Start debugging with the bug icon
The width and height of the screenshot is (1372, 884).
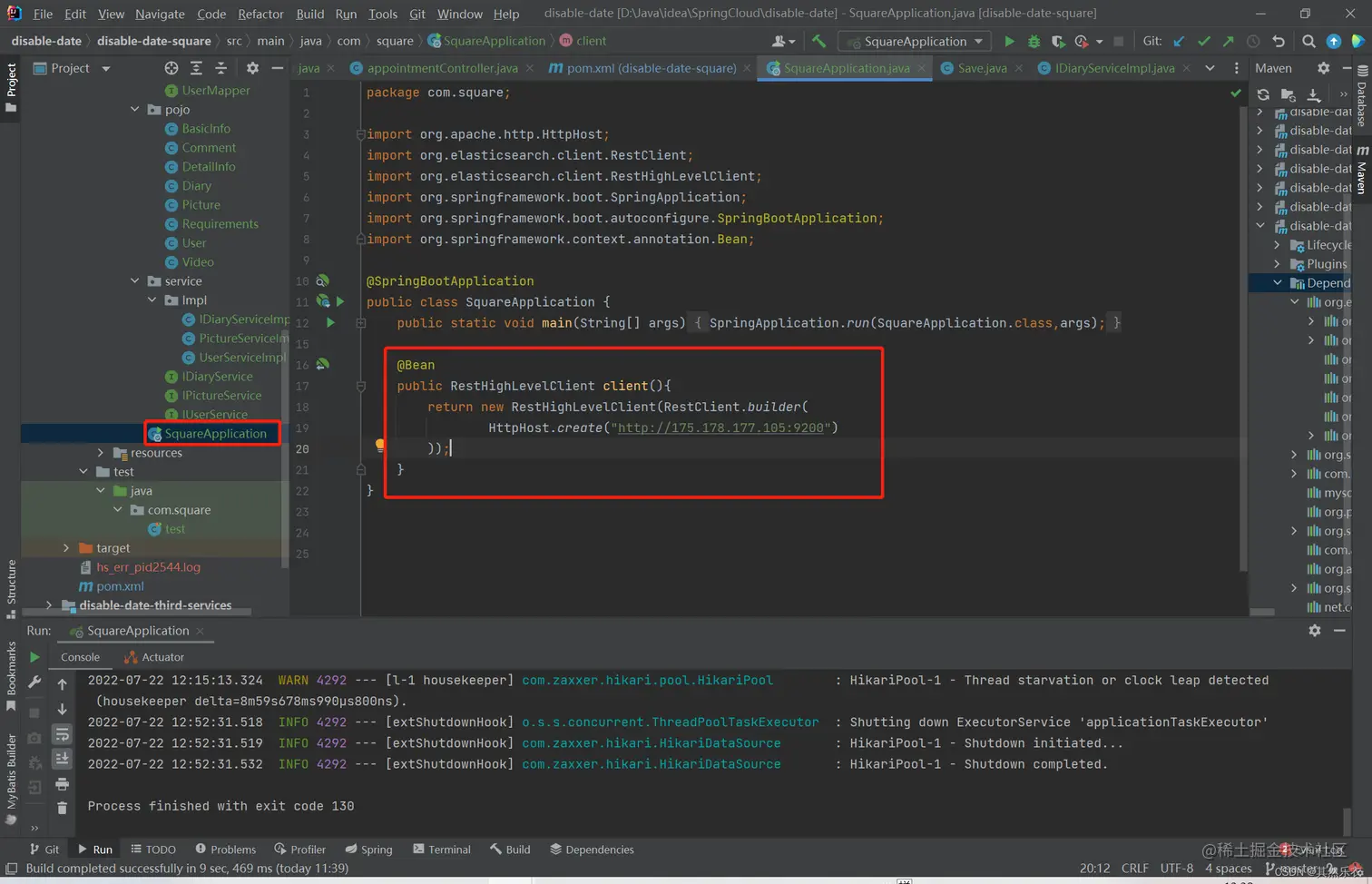click(x=1034, y=41)
